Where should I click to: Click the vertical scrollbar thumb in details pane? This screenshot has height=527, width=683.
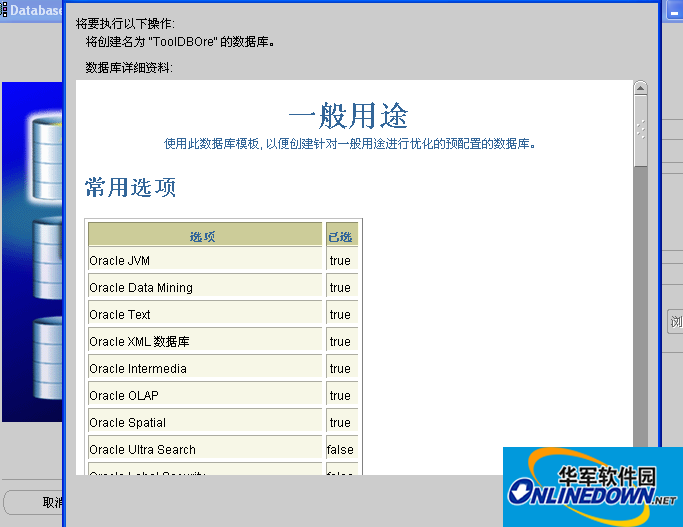tap(640, 131)
